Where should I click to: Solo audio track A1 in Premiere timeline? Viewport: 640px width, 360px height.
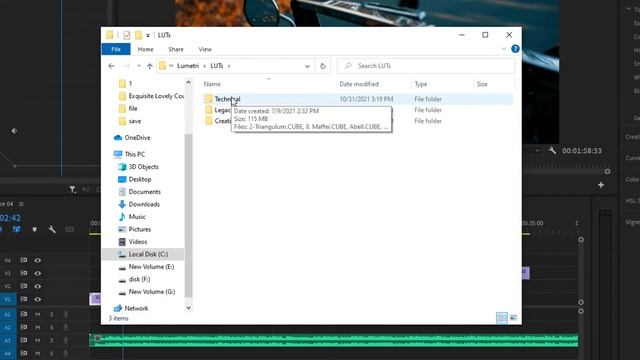click(51, 315)
